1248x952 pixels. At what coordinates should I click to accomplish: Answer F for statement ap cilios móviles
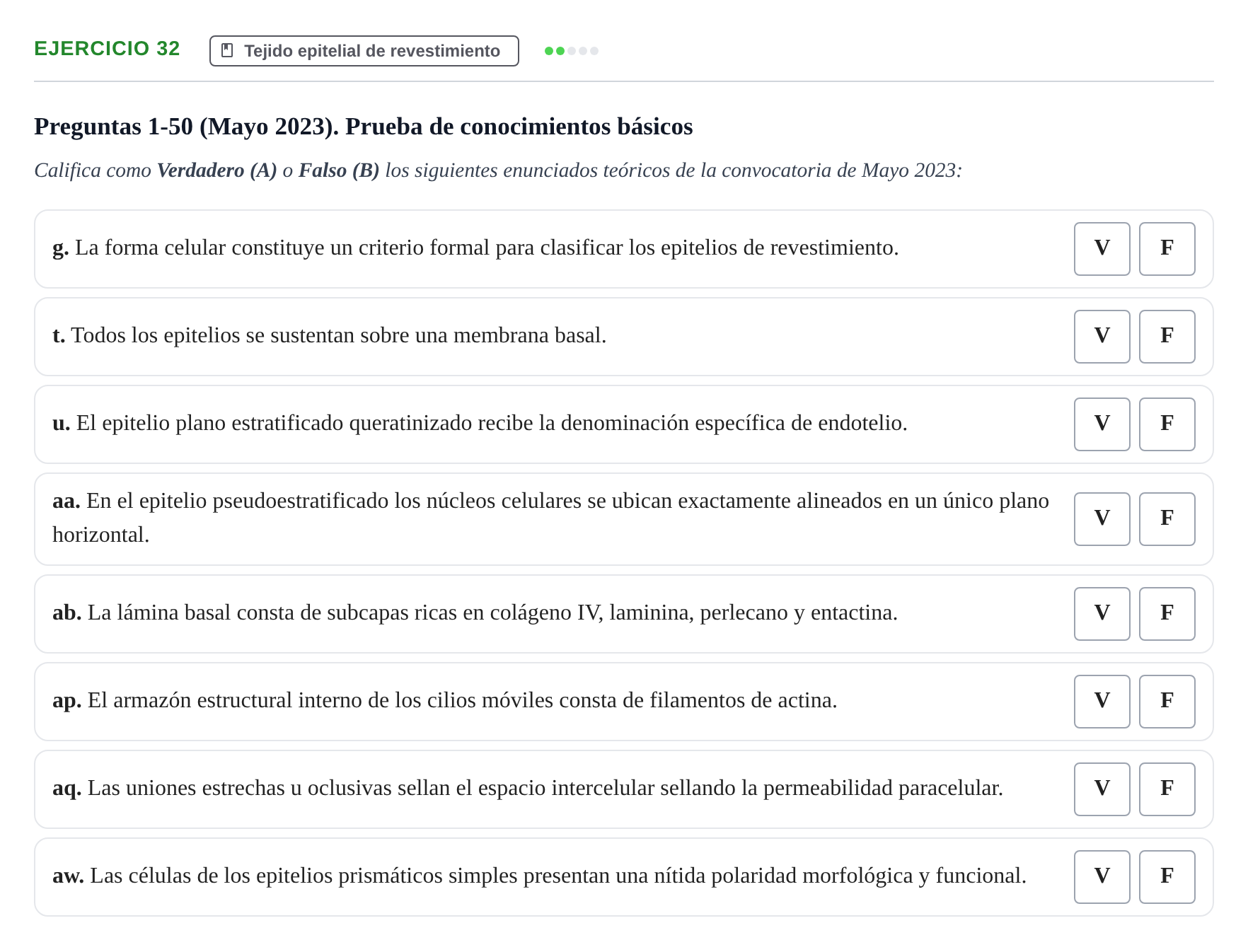coord(1167,702)
